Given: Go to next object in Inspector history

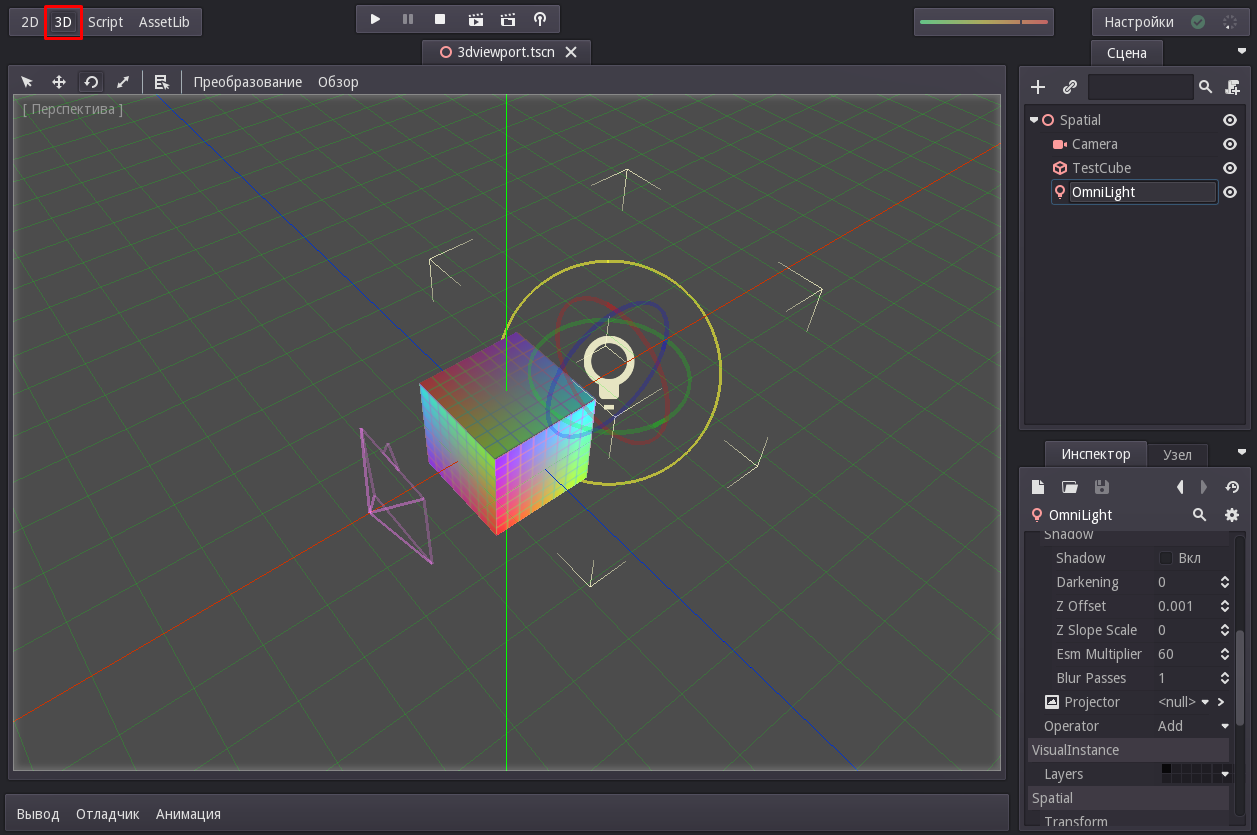Looking at the screenshot, I should click(1203, 487).
